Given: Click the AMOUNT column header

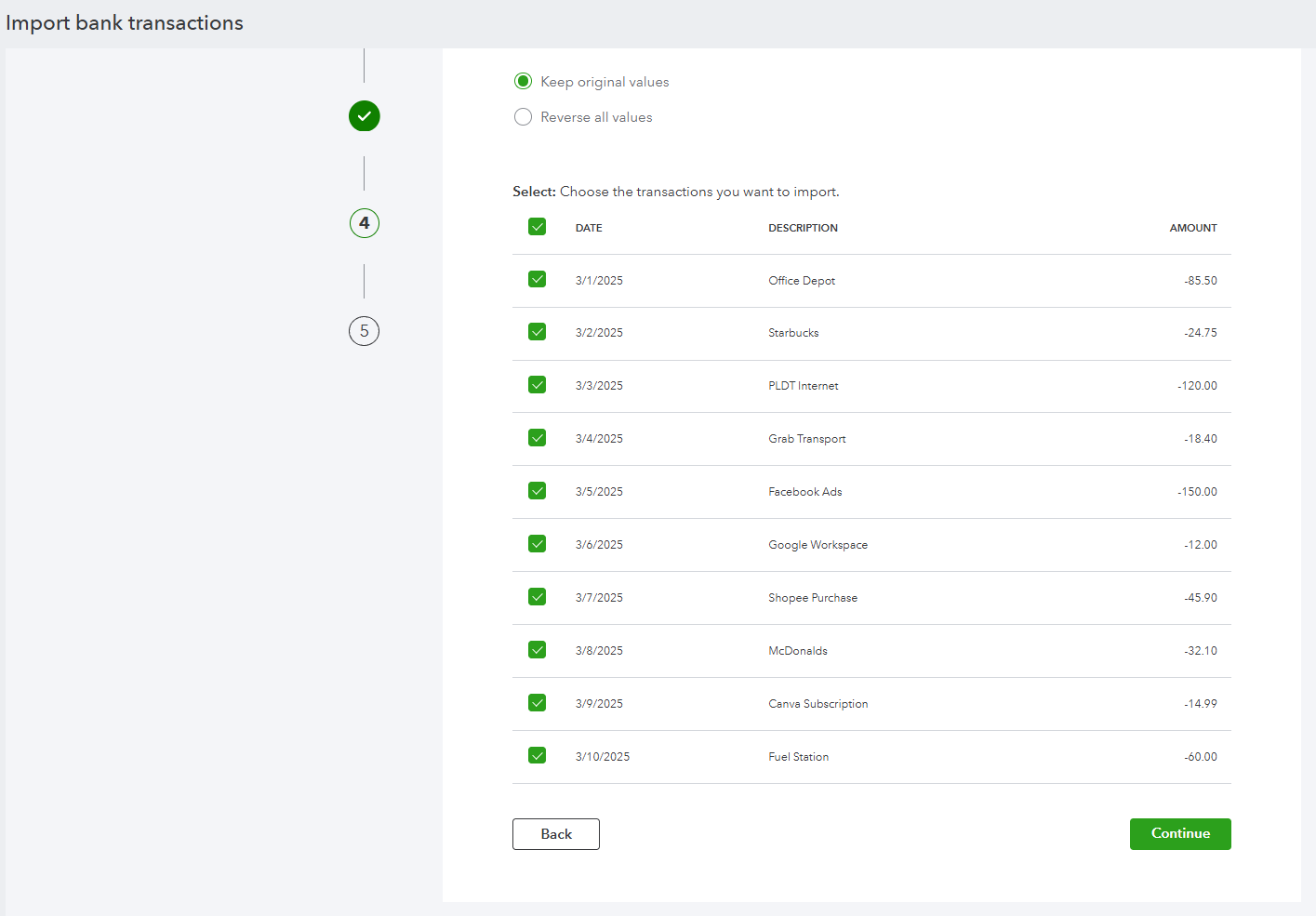Looking at the screenshot, I should [x=1193, y=228].
